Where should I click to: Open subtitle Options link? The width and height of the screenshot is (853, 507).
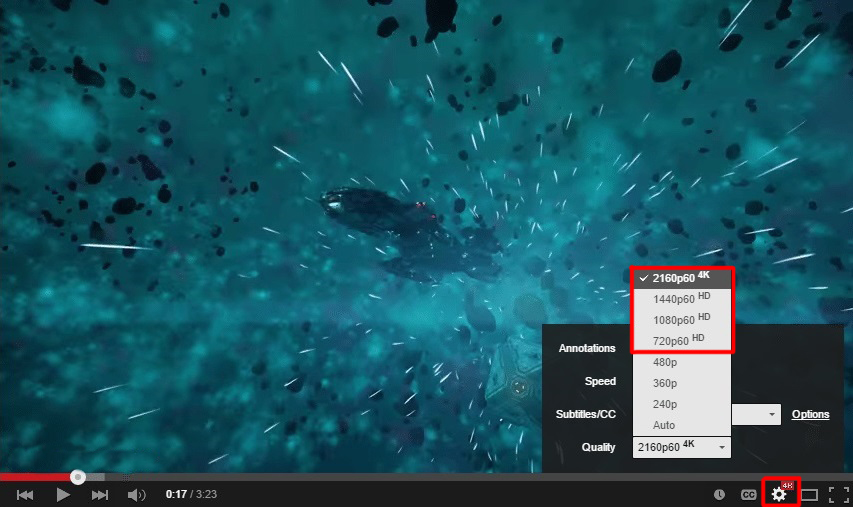tap(810, 415)
